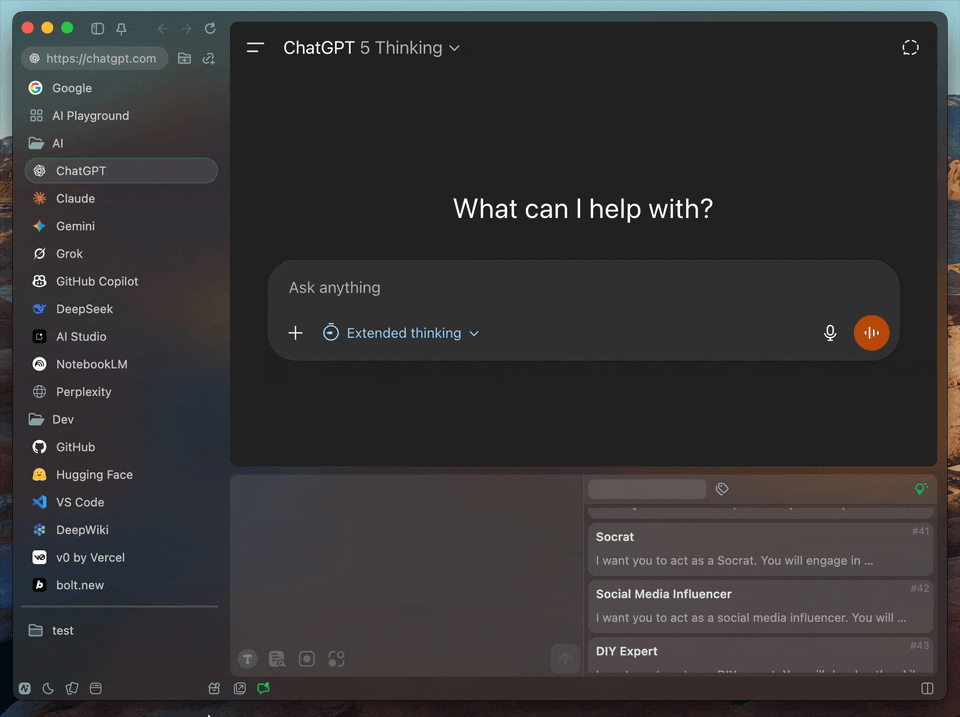
Task: Open v0 by Vercel from the sidebar
Action: coord(121,557)
